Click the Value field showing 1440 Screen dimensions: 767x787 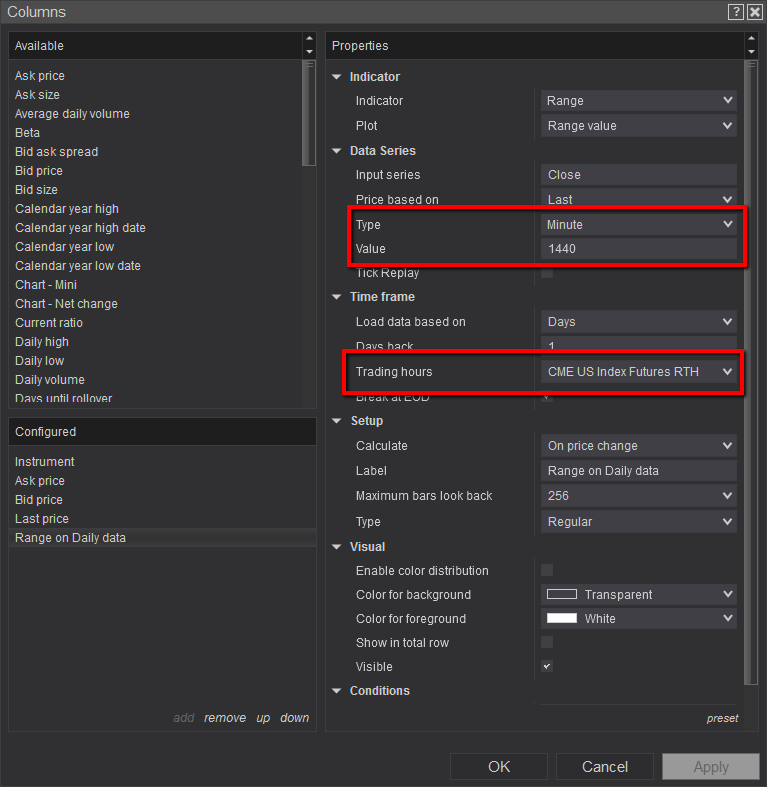(x=638, y=248)
